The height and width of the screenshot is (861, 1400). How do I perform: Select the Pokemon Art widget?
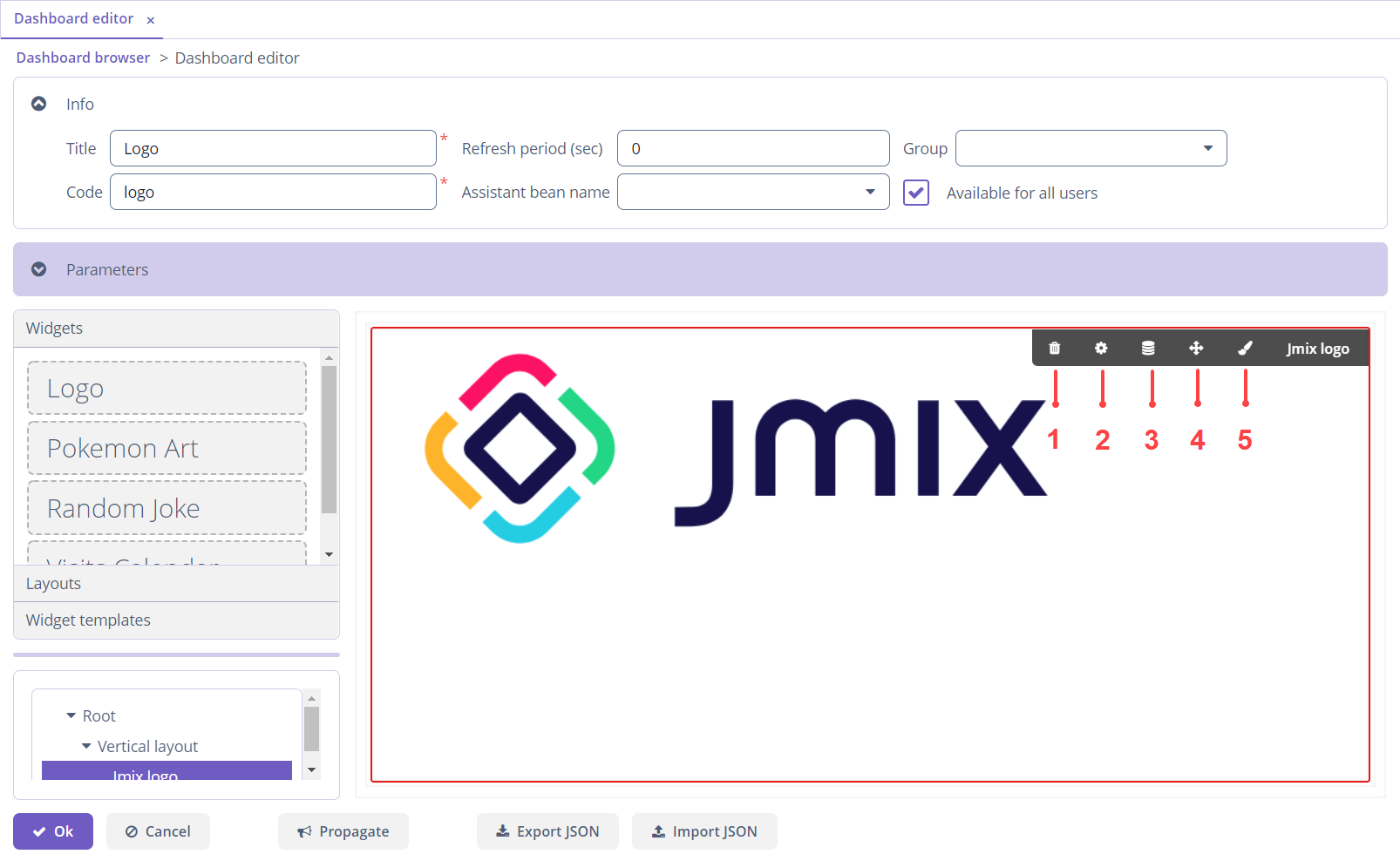pos(167,448)
